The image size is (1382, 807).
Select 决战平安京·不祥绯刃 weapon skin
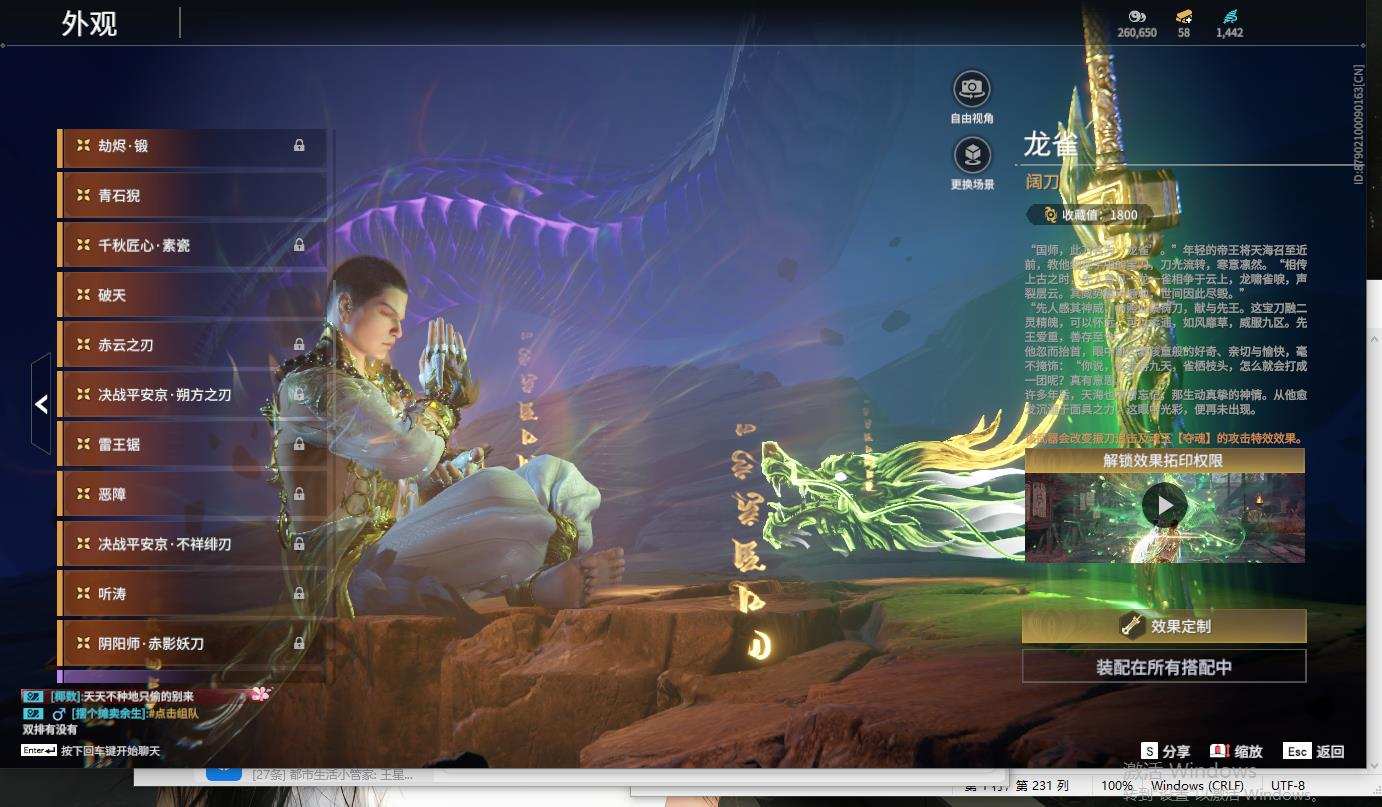point(192,544)
